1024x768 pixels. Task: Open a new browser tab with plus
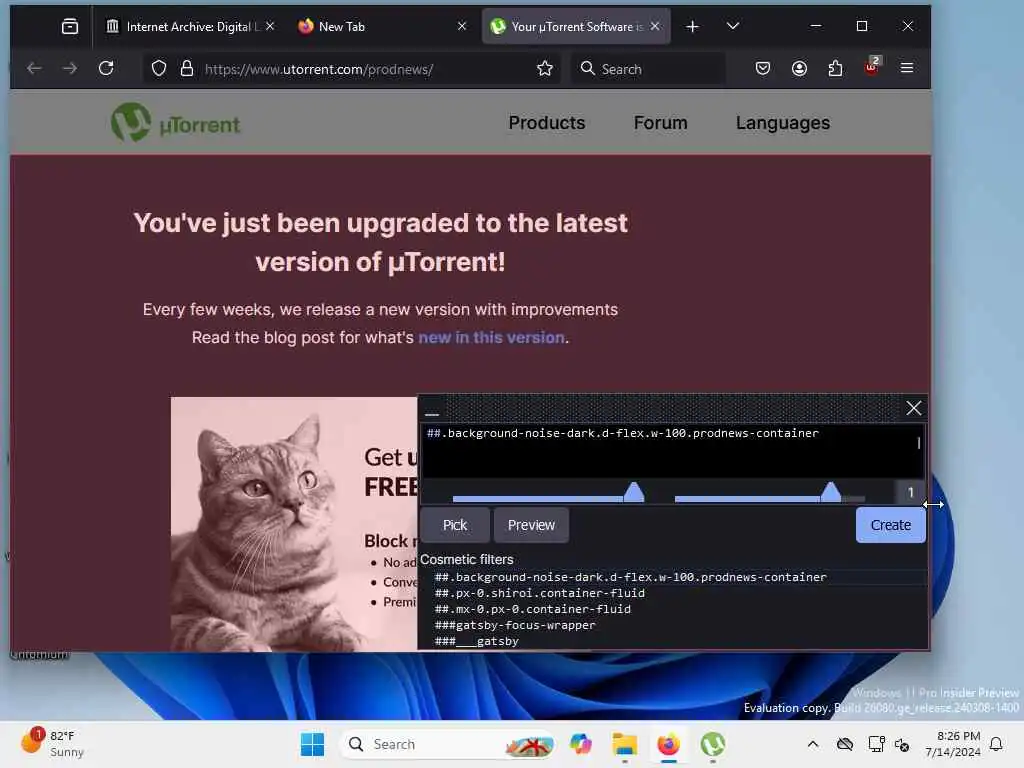point(692,26)
